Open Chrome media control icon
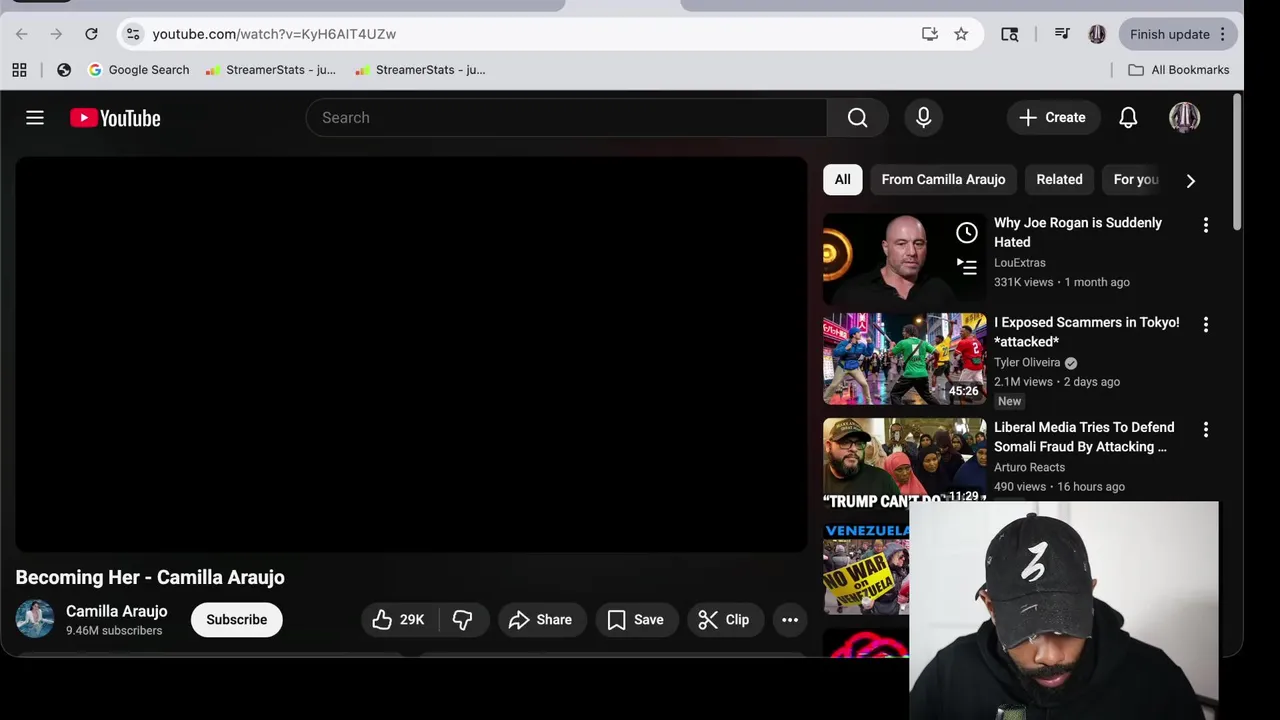 click(x=1062, y=34)
